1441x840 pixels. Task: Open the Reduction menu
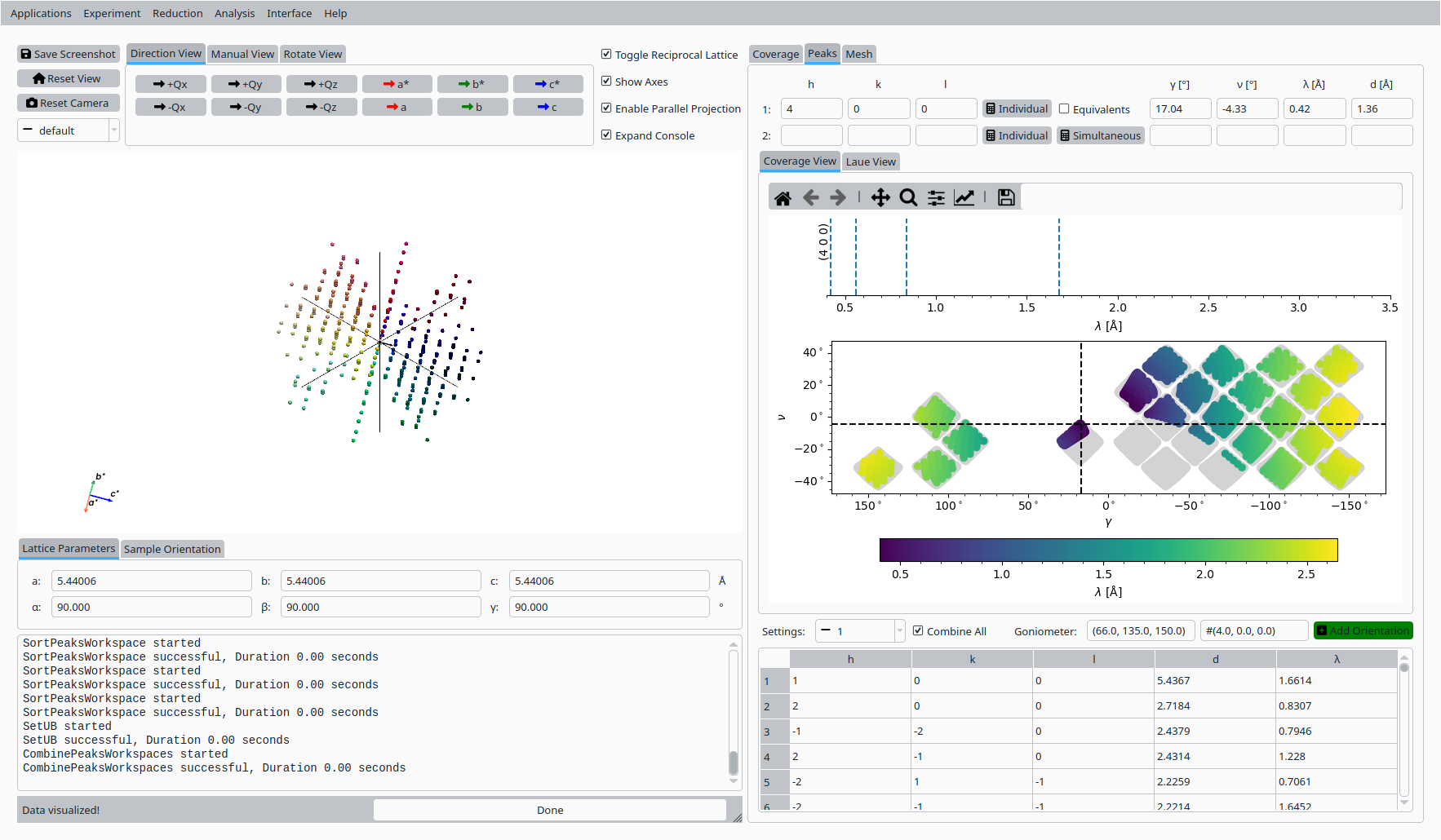[177, 13]
